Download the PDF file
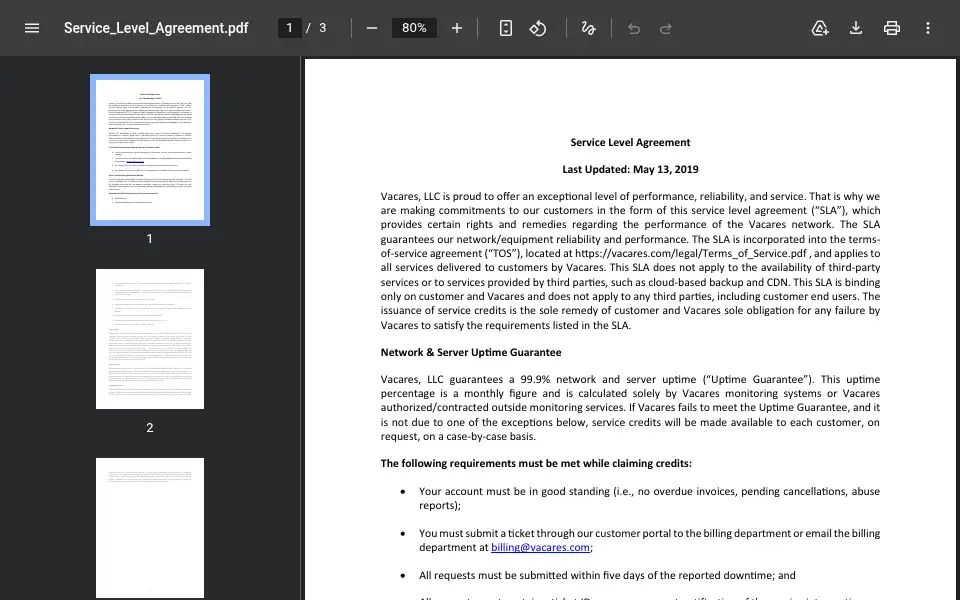960x600 pixels. click(x=856, y=28)
